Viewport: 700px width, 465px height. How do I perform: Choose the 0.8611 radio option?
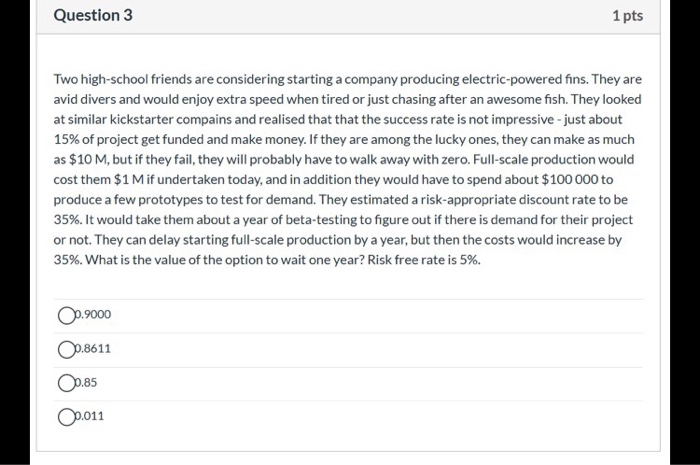click(65, 349)
